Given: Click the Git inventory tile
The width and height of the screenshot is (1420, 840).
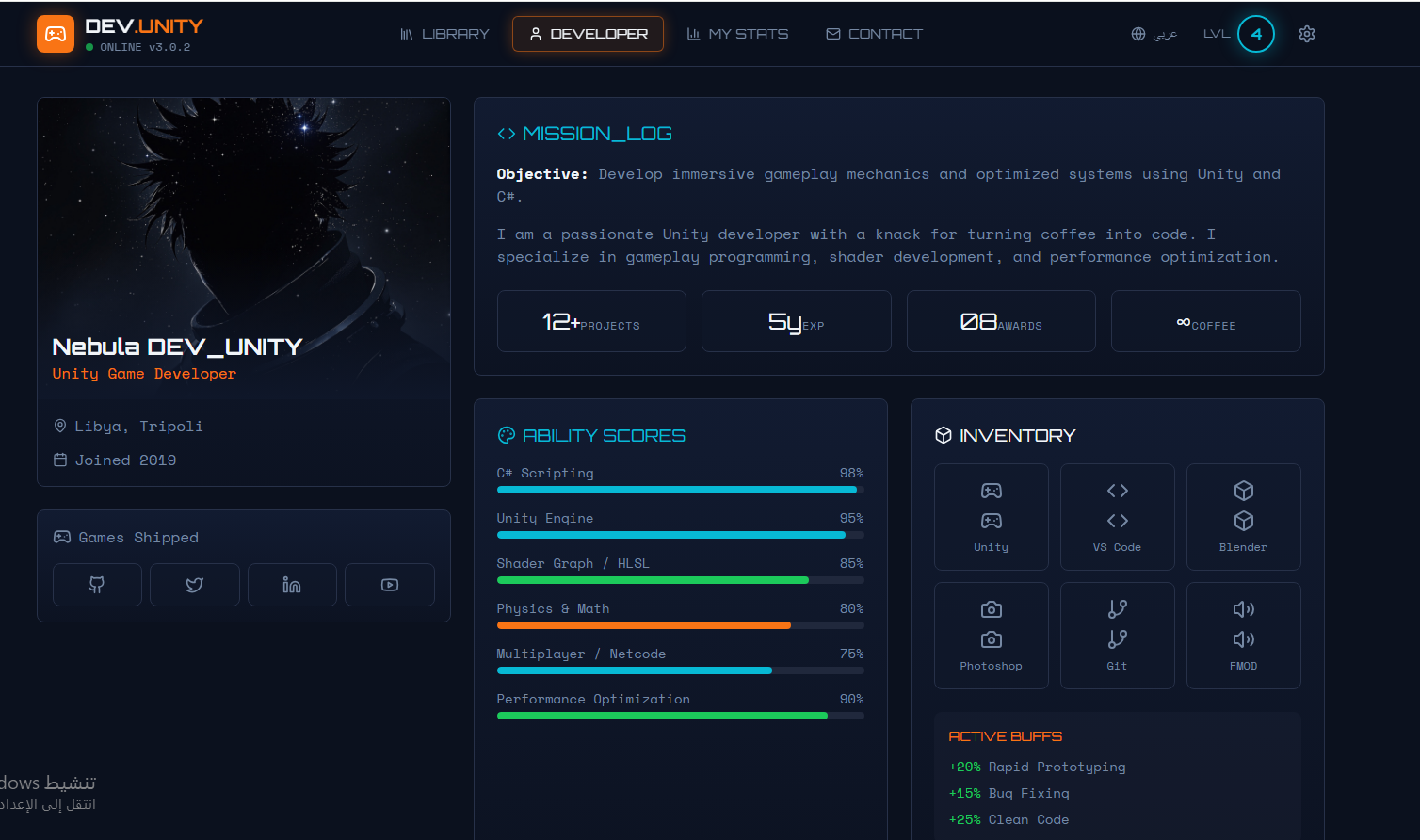Looking at the screenshot, I should 1117,636.
